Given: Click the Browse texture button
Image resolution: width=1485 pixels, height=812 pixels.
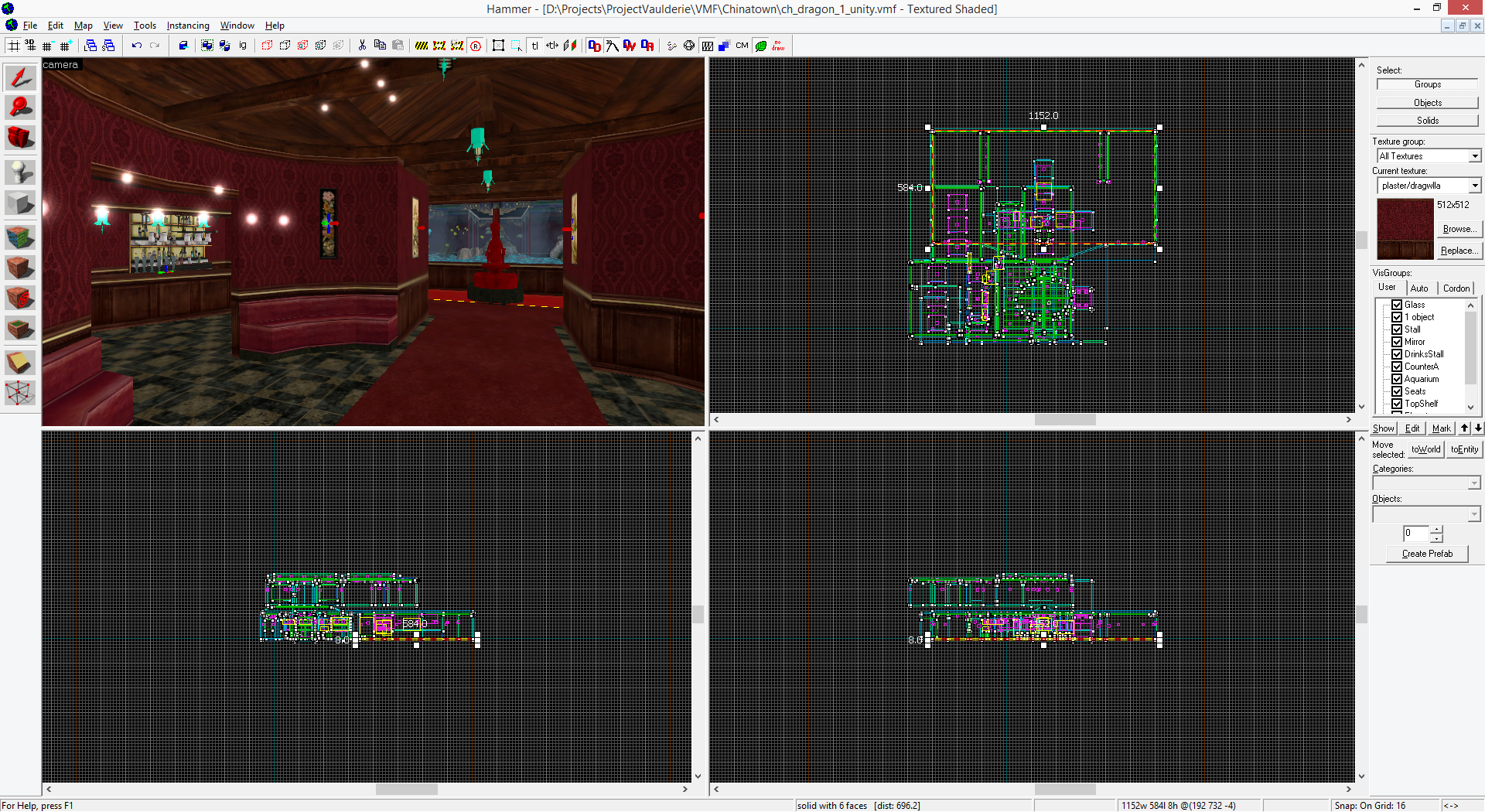Looking at the screenshot, I should click(x=1459, y=229).
